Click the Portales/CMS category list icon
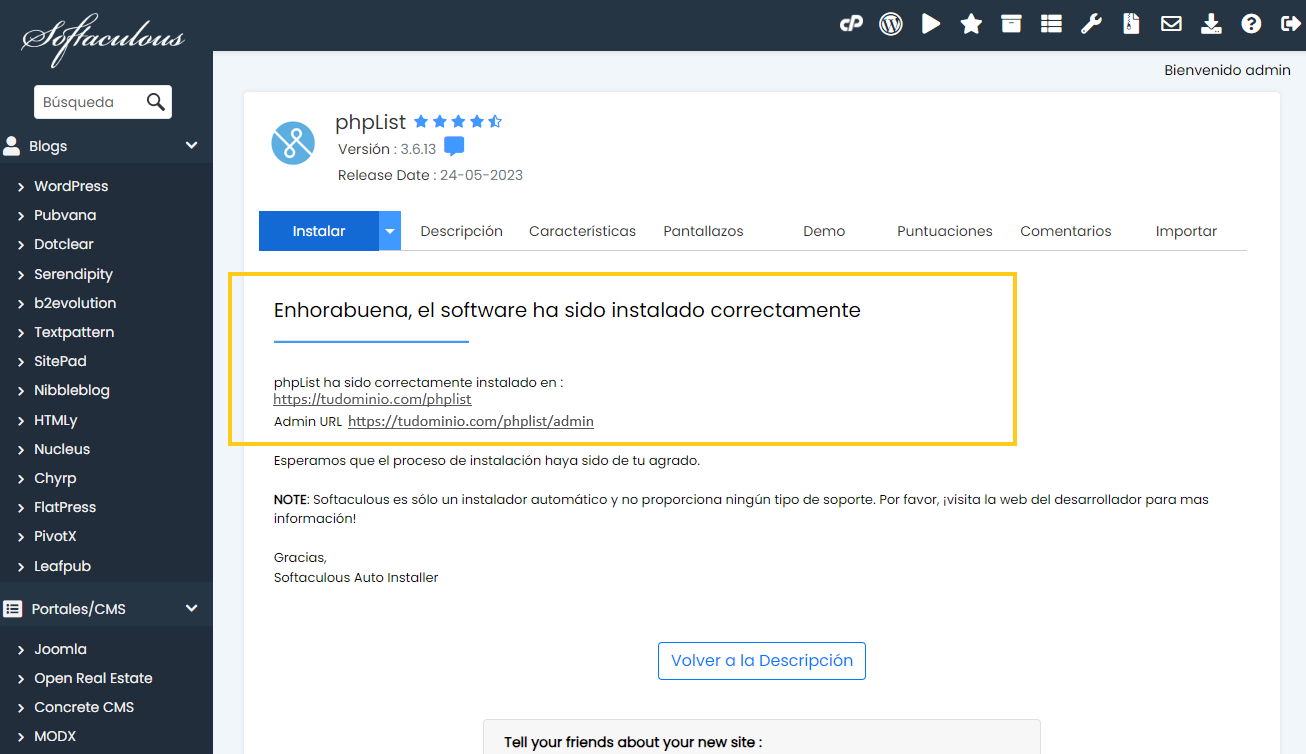1306x754 pixels. 13,608
